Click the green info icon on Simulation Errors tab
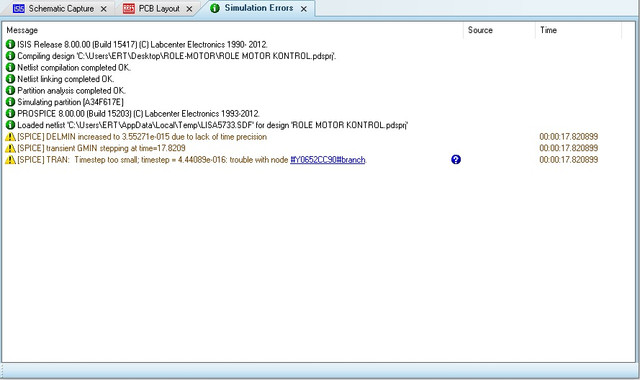Viewport: 640px width, 380px height. [x=215, y=8]
